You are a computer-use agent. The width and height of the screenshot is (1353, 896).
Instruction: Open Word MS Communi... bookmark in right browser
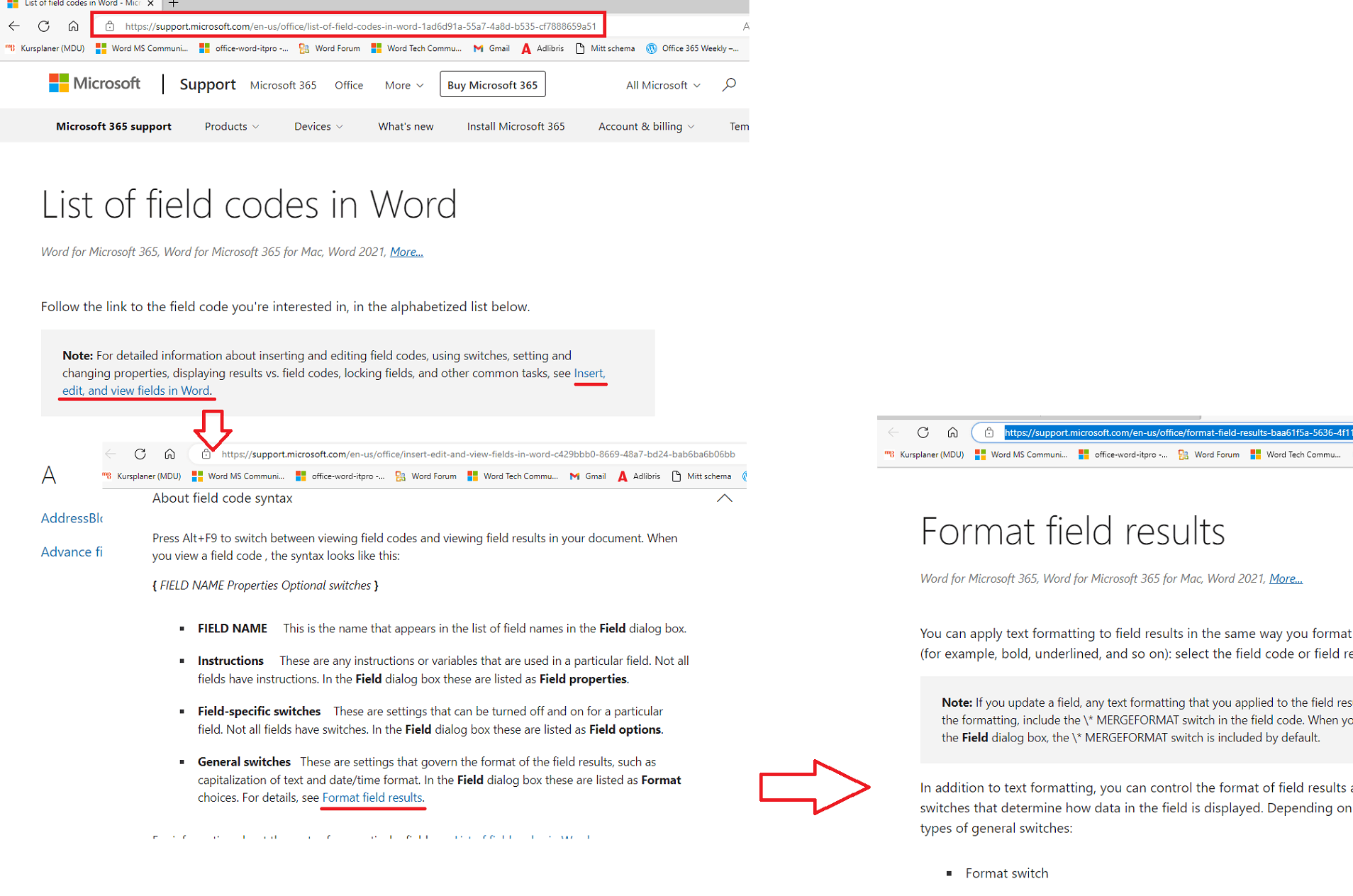1021,455
